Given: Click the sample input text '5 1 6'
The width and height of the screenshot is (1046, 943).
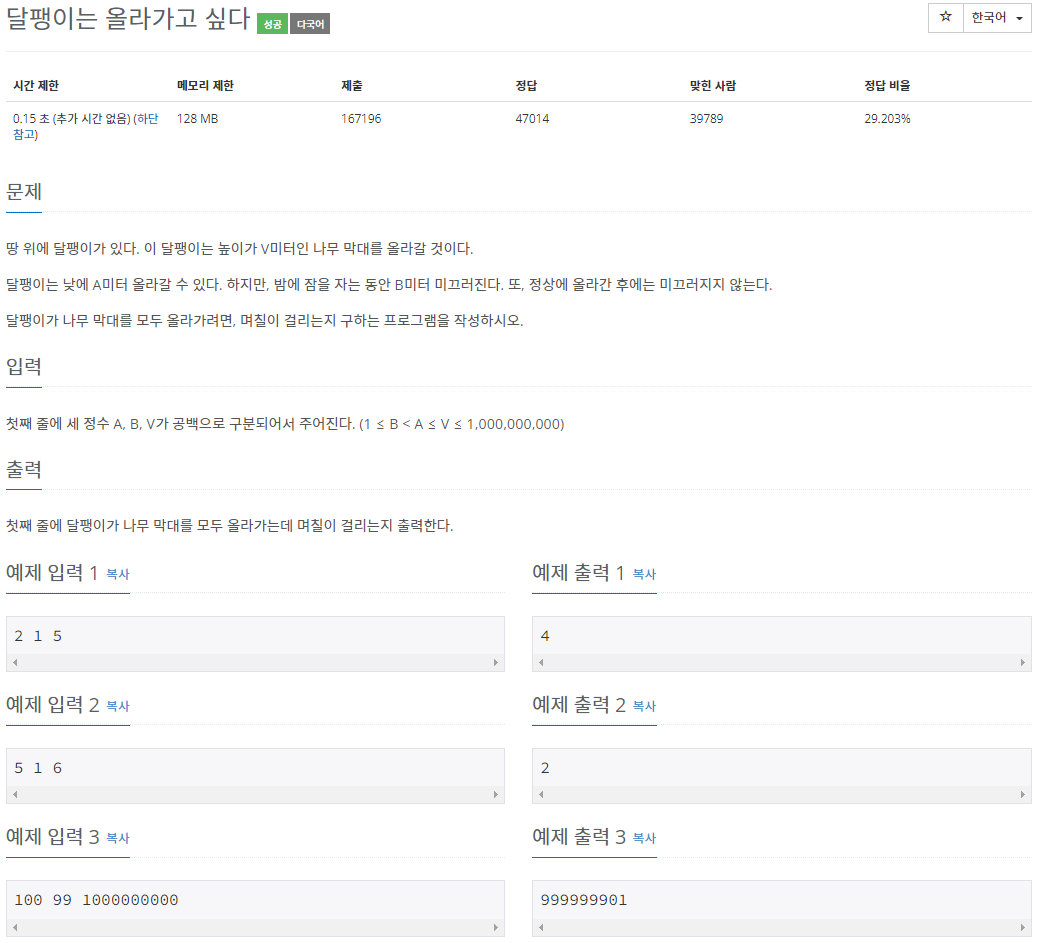Looking at the screenshot, I should (x=38, y=768).
